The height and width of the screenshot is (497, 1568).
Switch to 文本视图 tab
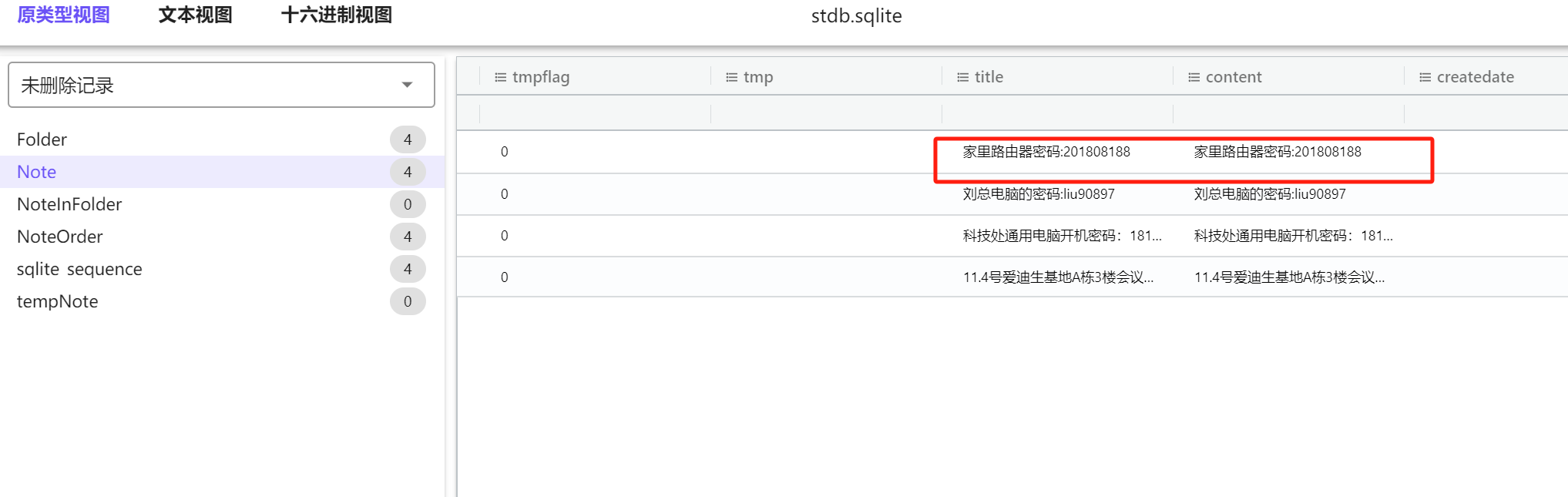[195, 15]
